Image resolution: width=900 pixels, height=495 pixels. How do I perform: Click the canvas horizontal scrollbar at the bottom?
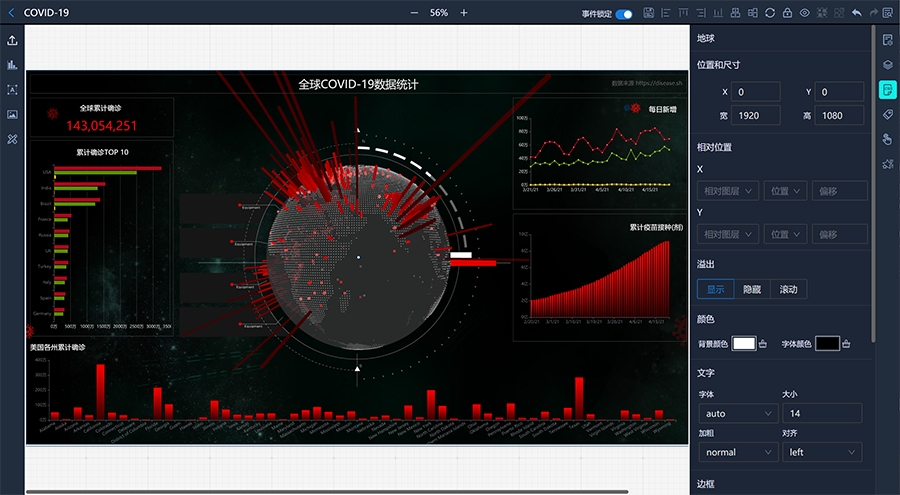pyautogui.click(x=327, y=492)
